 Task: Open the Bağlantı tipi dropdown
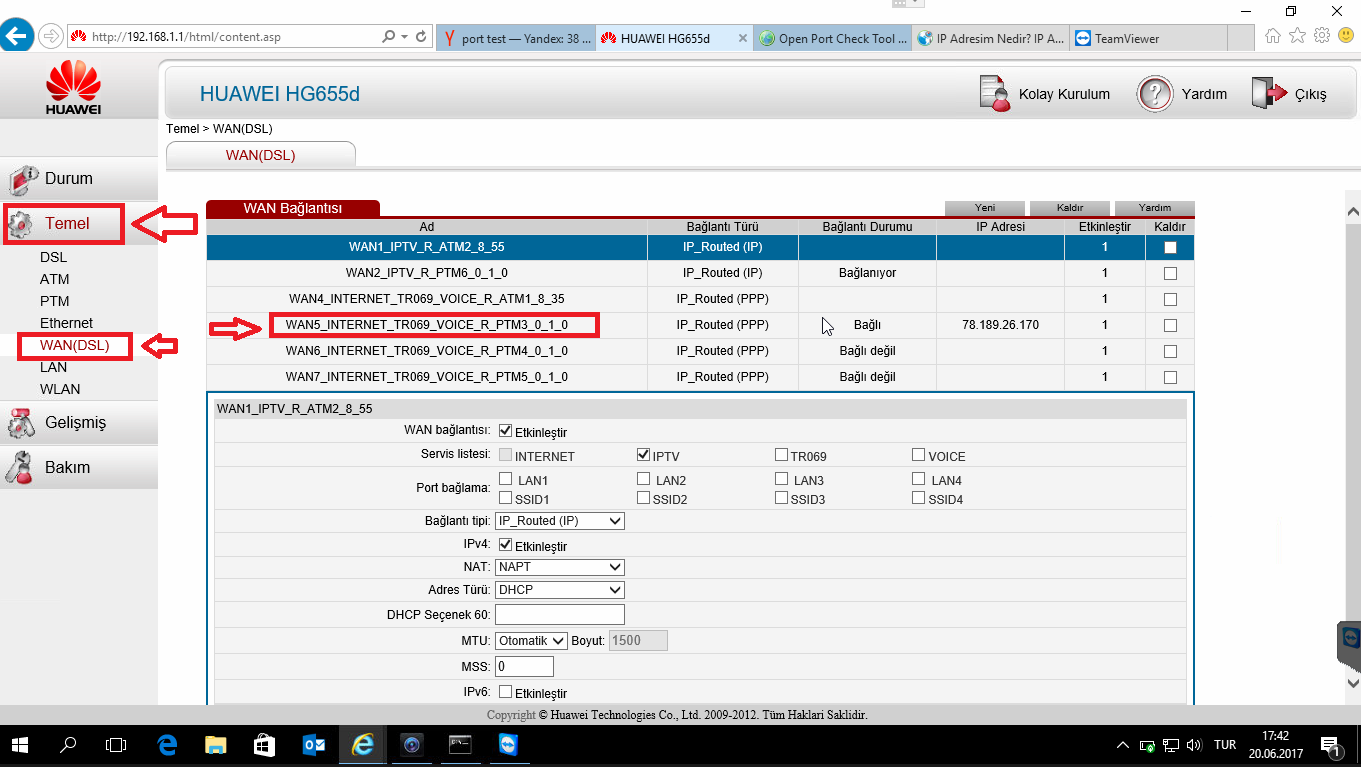[560, 521]
